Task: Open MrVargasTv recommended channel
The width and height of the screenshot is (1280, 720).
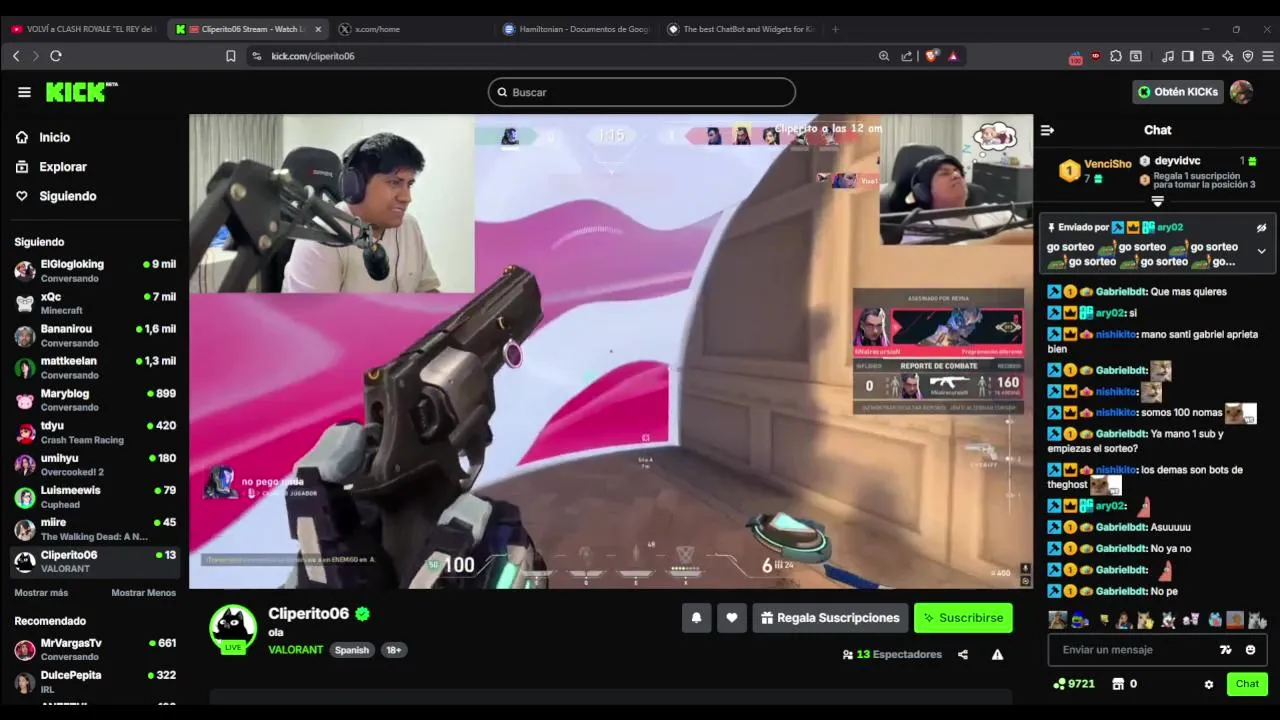Action: 95,649
